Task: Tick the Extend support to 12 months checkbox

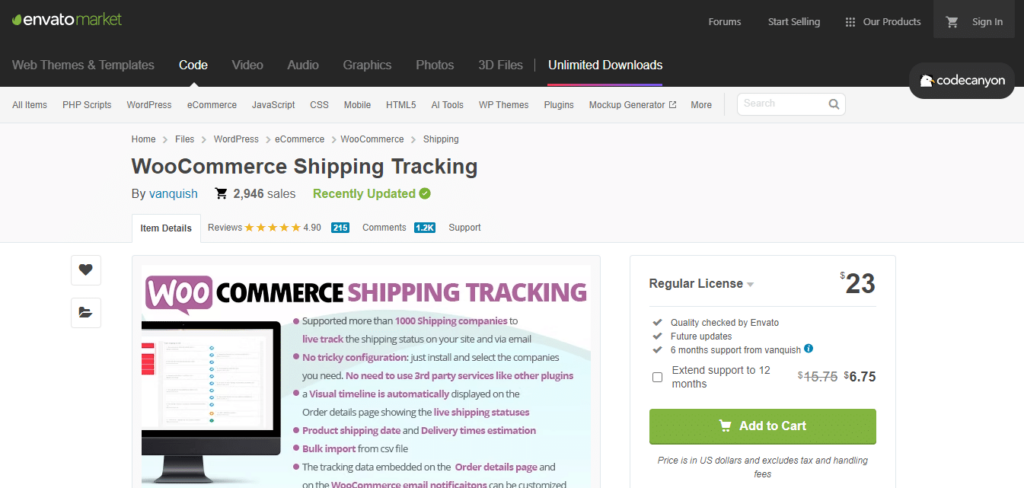Action: (657, 377)
